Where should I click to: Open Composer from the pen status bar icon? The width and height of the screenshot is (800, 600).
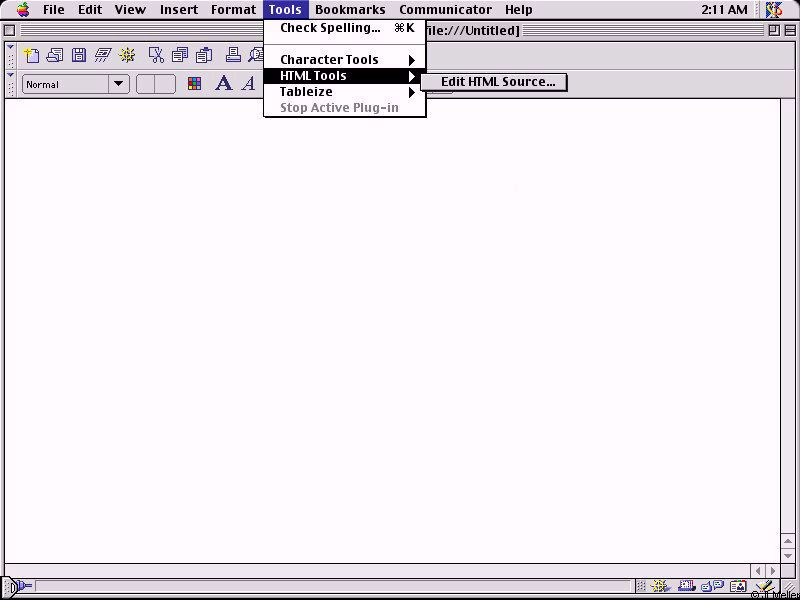(764, 587)
